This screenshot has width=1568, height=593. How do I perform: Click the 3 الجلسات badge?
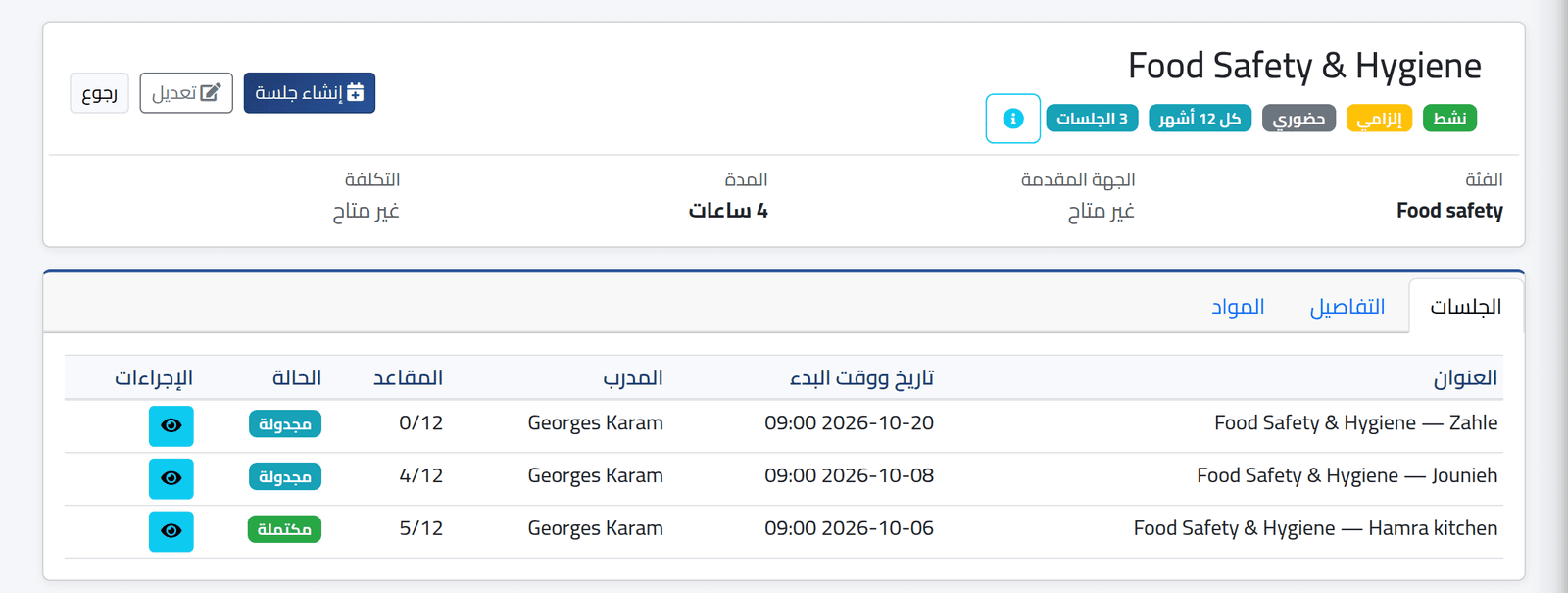1092,119
